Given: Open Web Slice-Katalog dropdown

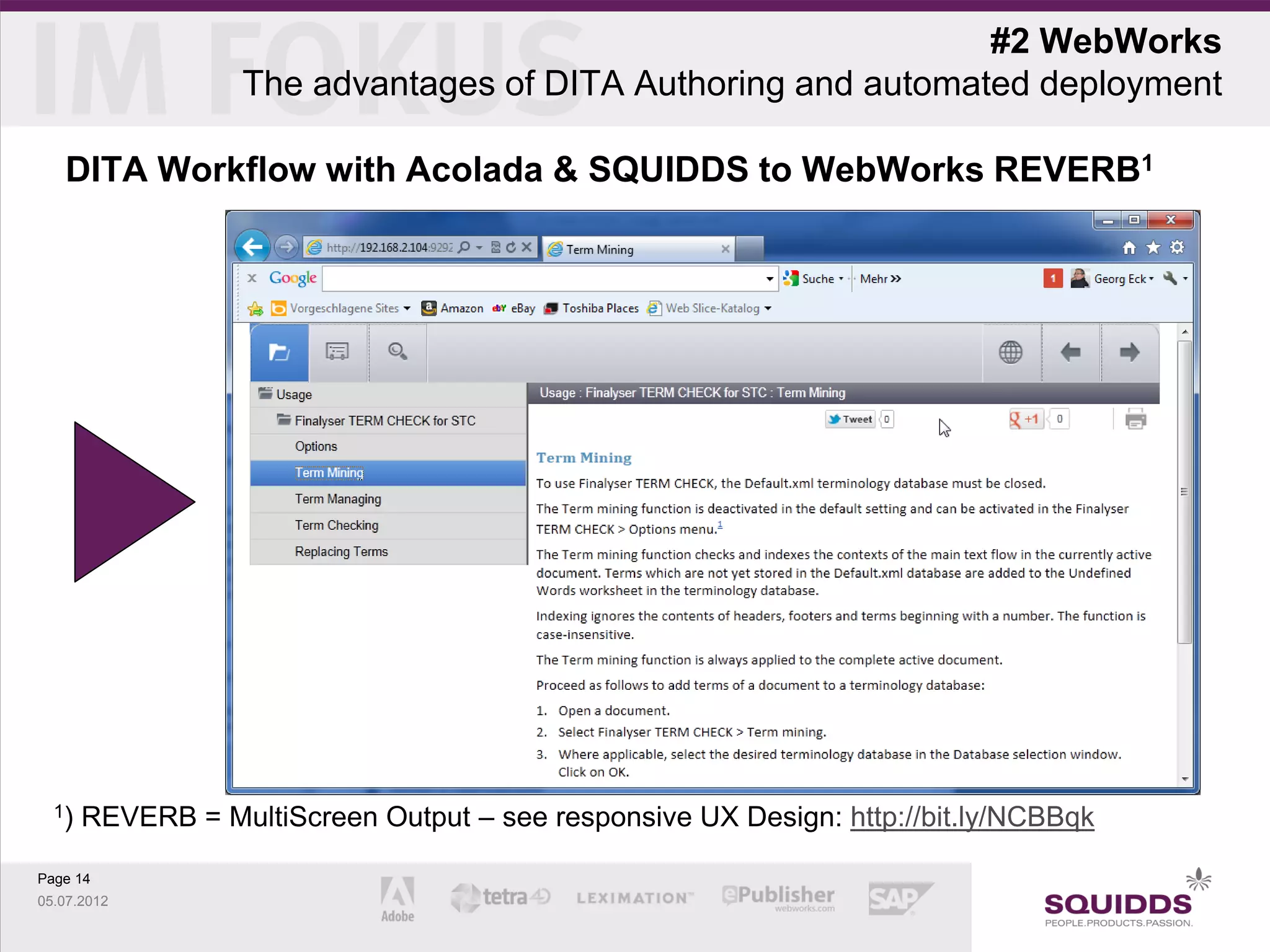Looking at the screenshot, I should [x=768, y=308].
